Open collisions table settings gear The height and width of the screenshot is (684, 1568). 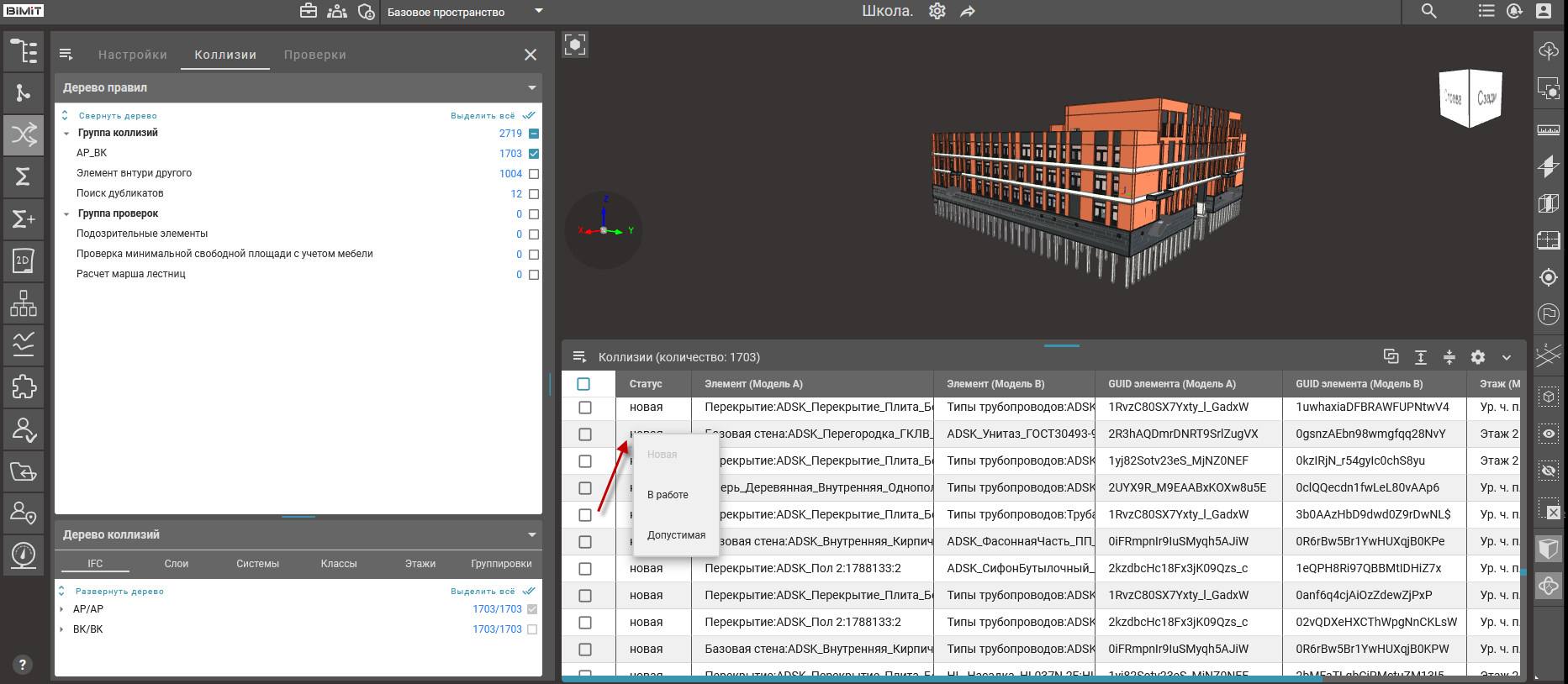pyautogui.click(x=1477, y=357)
